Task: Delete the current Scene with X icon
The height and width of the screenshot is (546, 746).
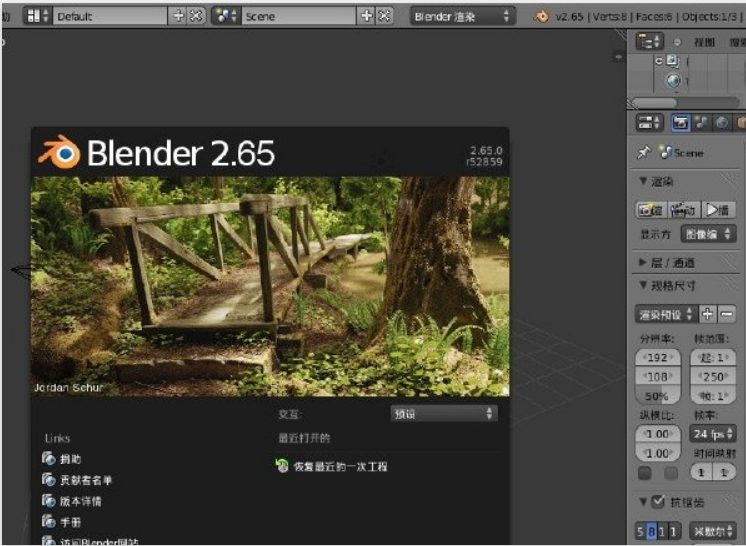Action: click(384, 16)
